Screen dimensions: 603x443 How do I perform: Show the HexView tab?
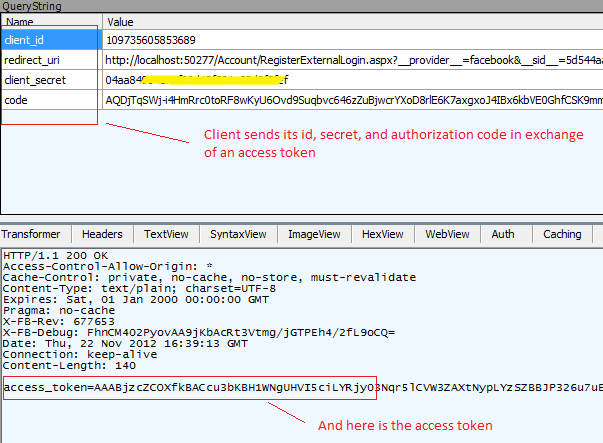click(383, 234)
